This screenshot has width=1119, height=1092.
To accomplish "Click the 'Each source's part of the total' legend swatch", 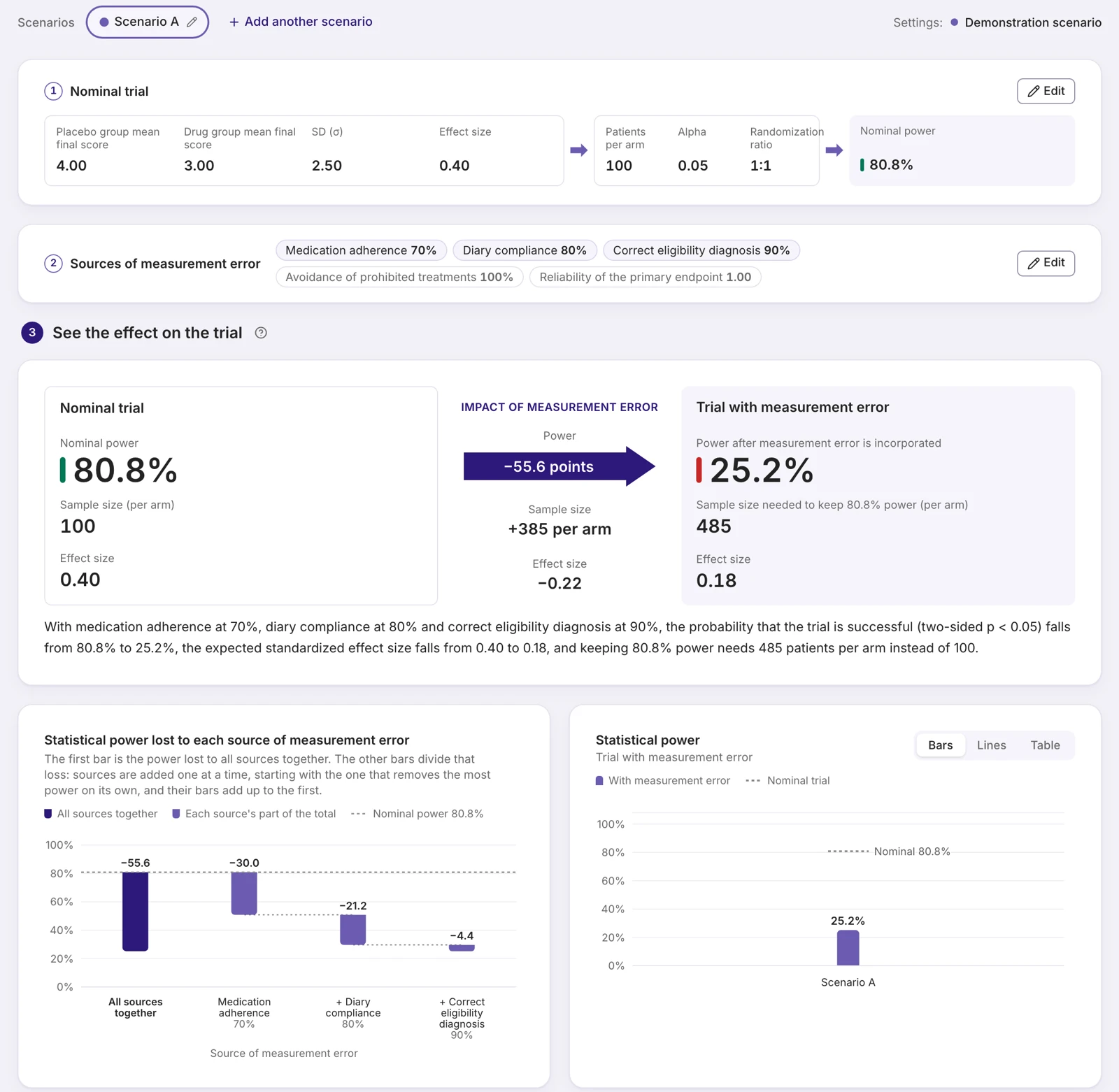I will [x=176, y=814].
